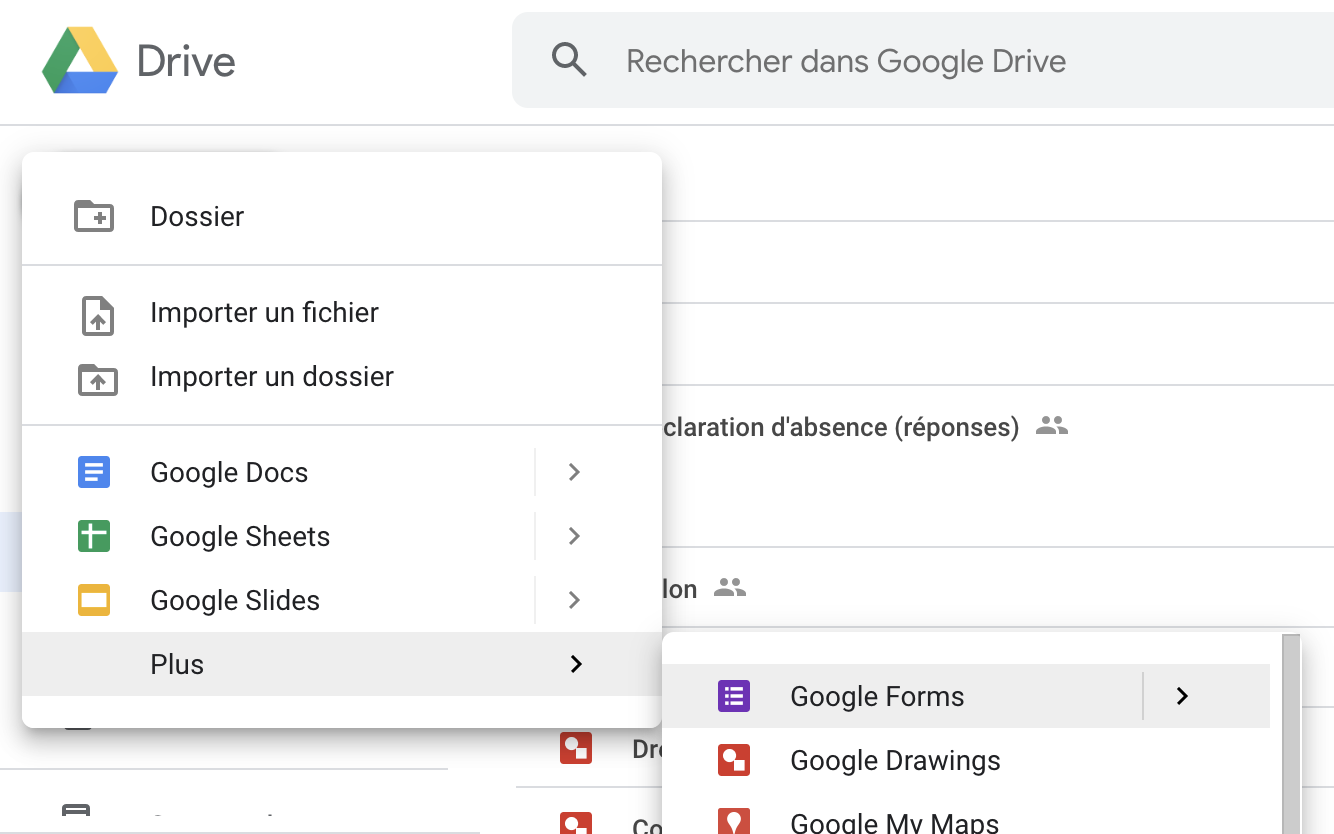Click the folder upload icon

point(98,378)
